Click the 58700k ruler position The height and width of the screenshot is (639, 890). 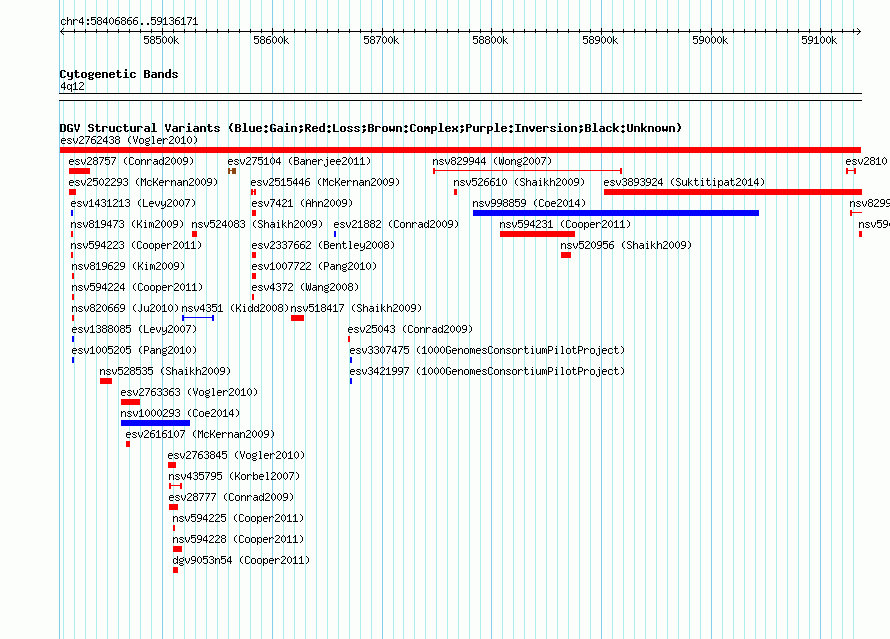point(381,40)
